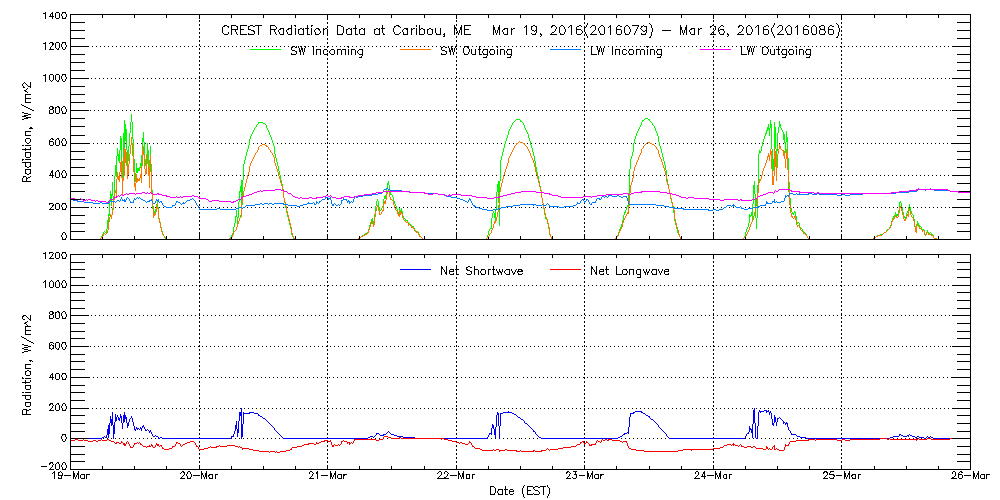This screenshot has height=500, width=1000.
Task: Pick the 22-Mar date tick label
Action: click(x=456, y=477)
